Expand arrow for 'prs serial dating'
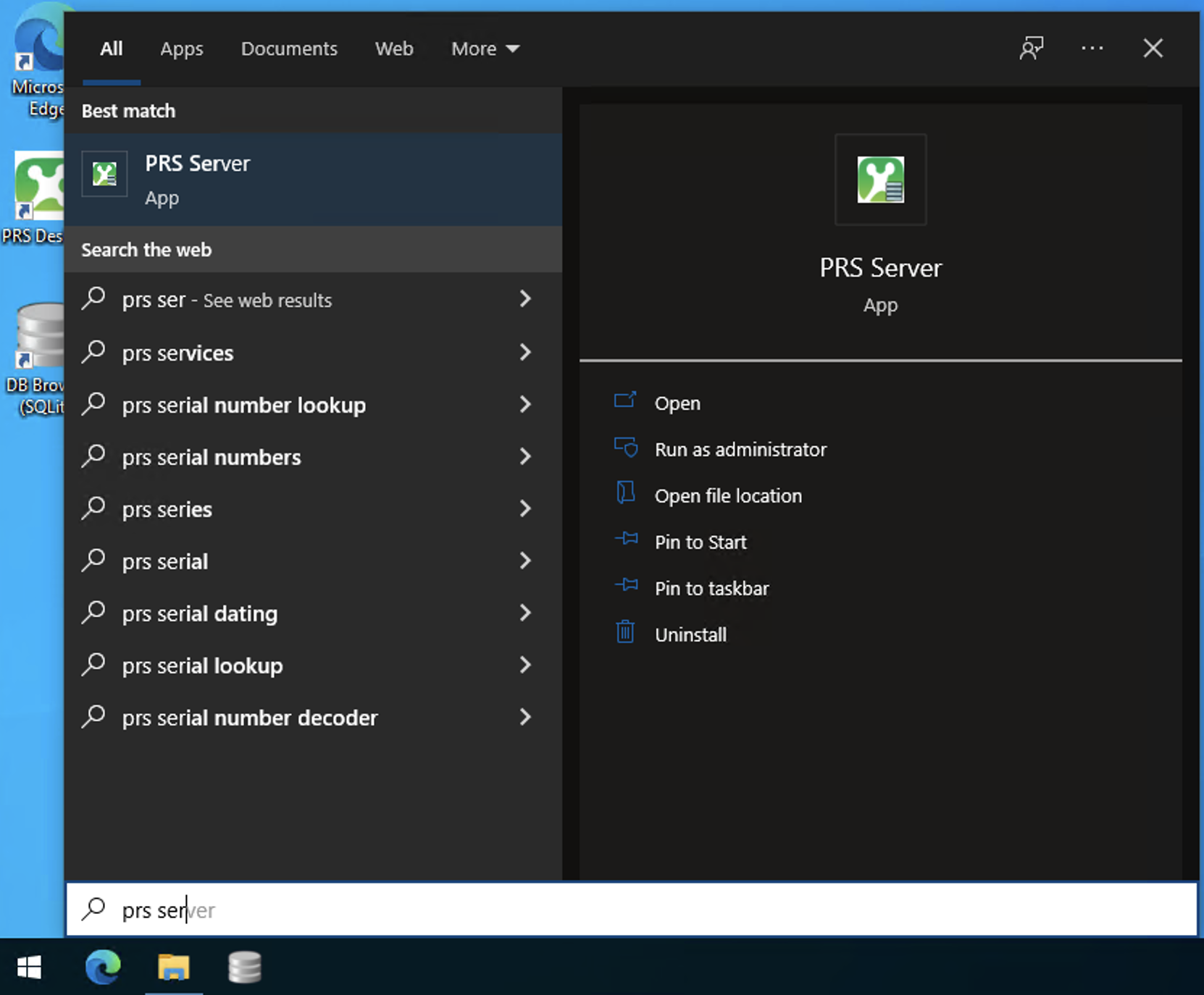The height and width of the screenshot is (995, 1204). click(x=525, y=613)
